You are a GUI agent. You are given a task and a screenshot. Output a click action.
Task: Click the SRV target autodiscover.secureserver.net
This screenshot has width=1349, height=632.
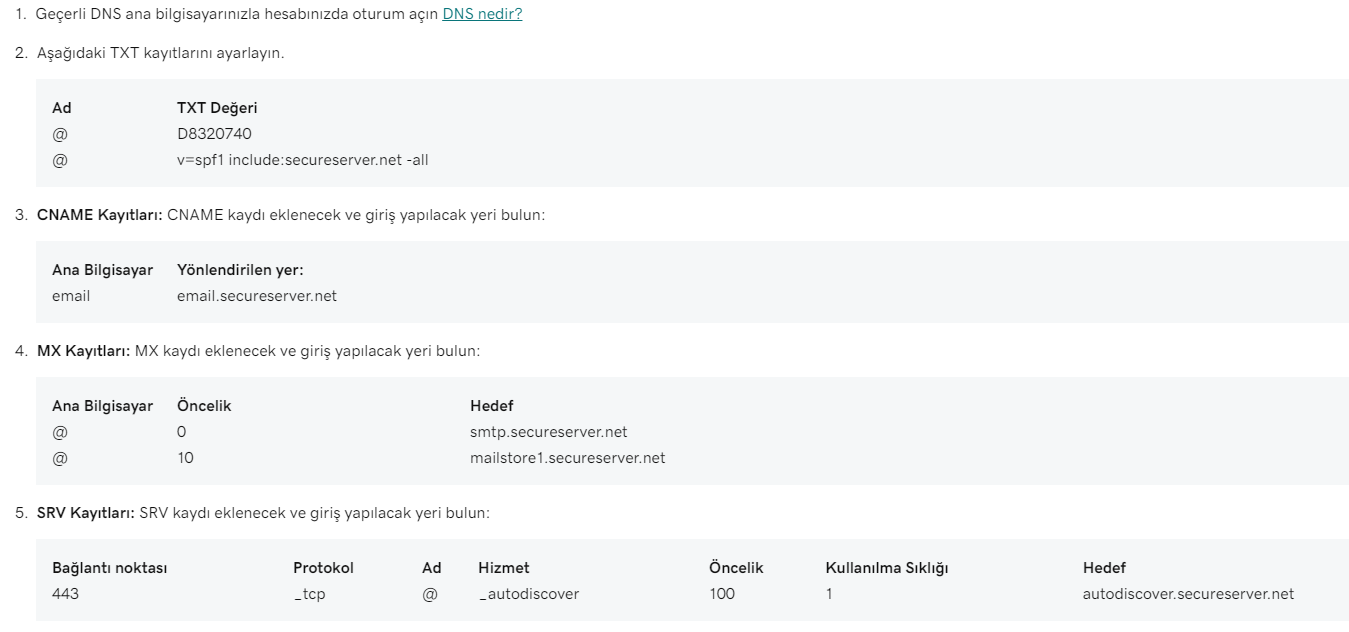[x=1188, y=594]
